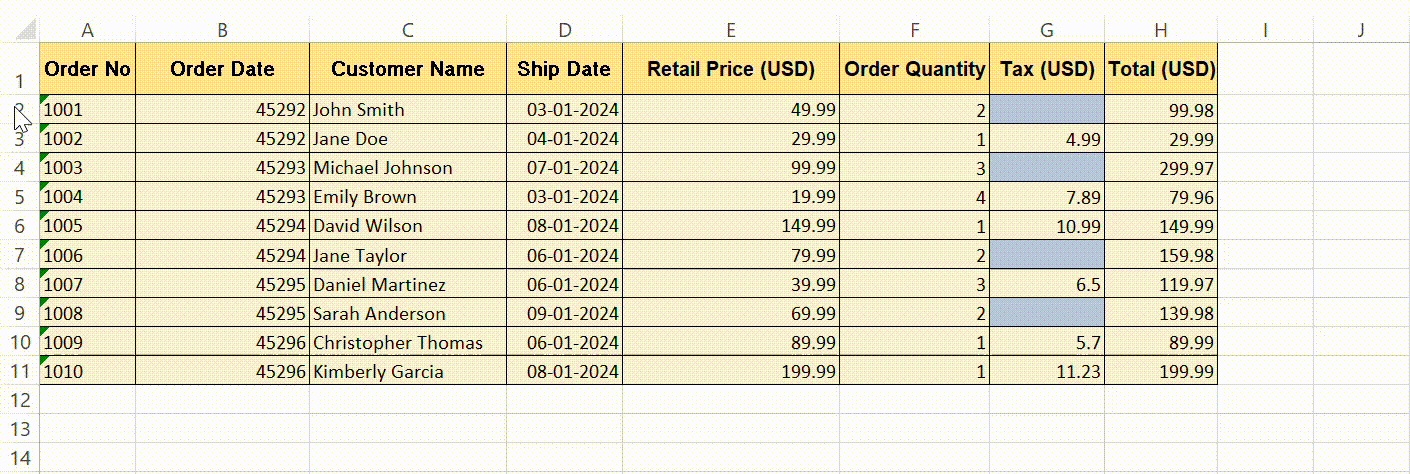
Task: Click the 'Order No' header cell
Action: [x=88, y=69]
